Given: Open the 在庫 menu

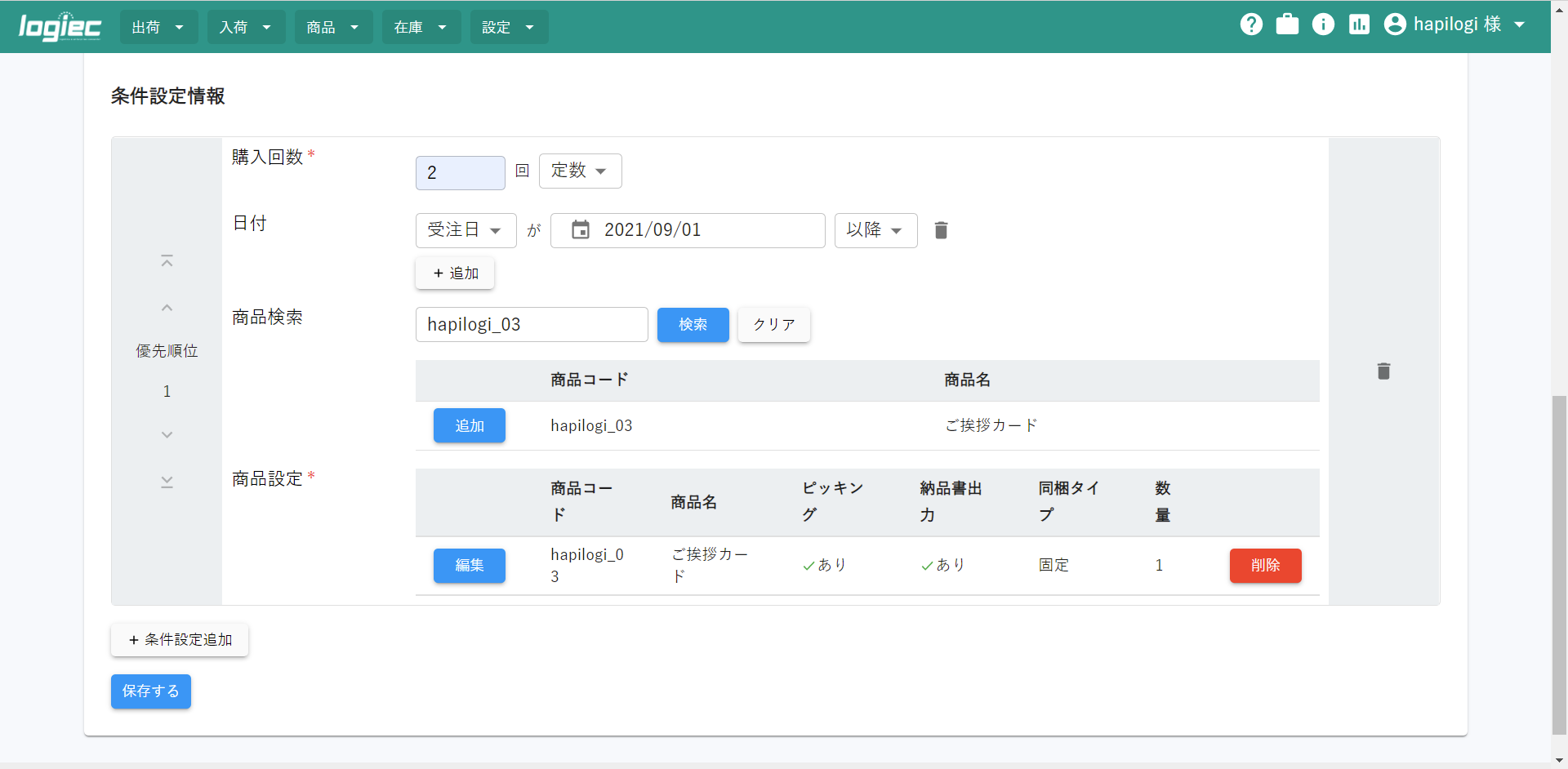Looking at the screenshot, I should (x=421, y=27).
